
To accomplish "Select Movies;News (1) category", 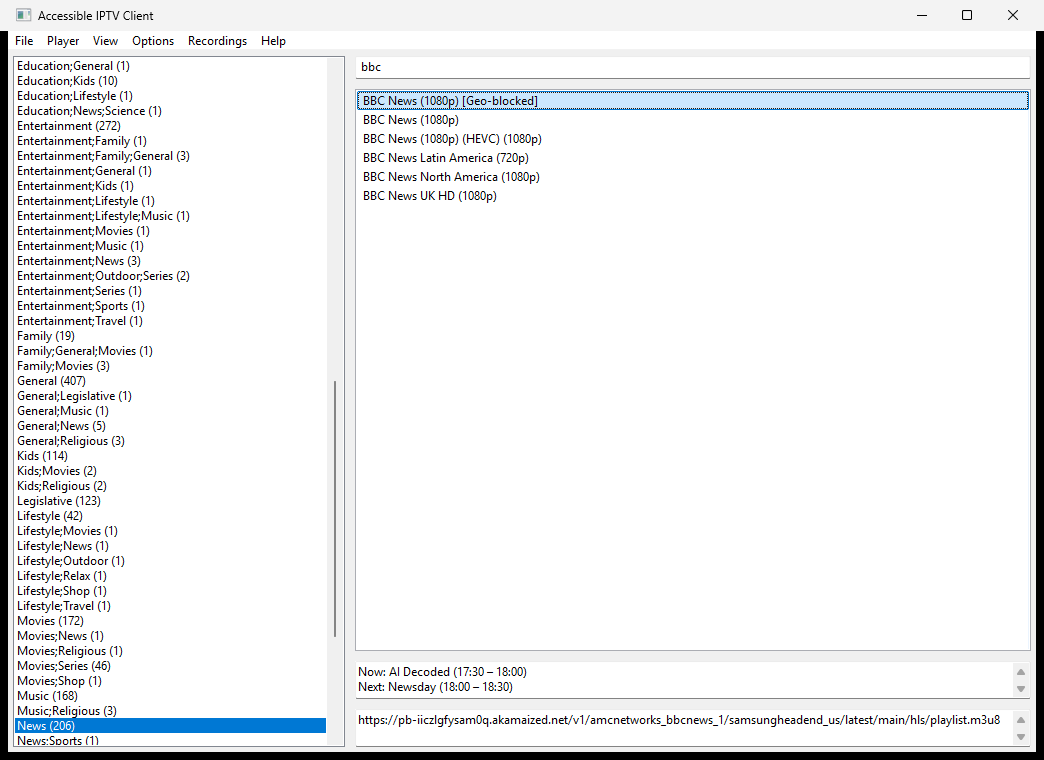I will click(170, 636).
